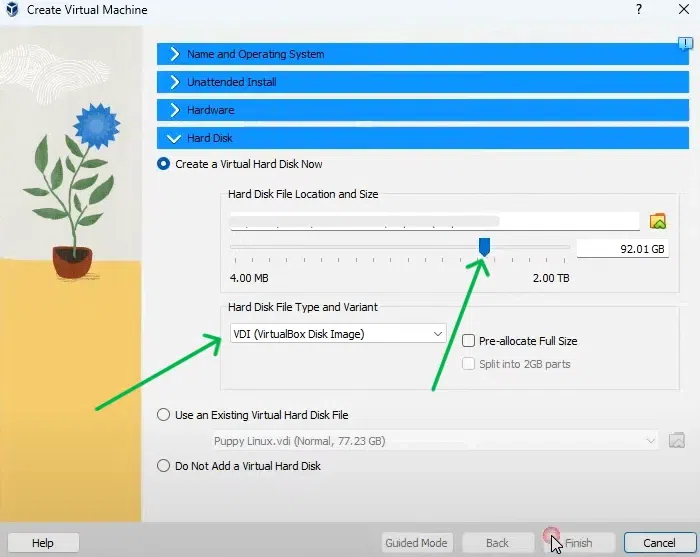Expand the Unattended Install section

tap(231, 82)
